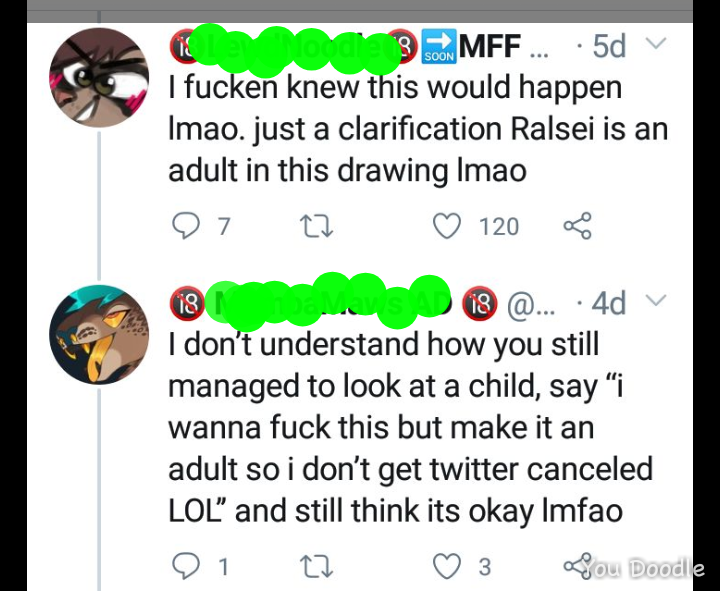
Task: Open the chevron menu on the 4d tweet
Action: point(655,299)
